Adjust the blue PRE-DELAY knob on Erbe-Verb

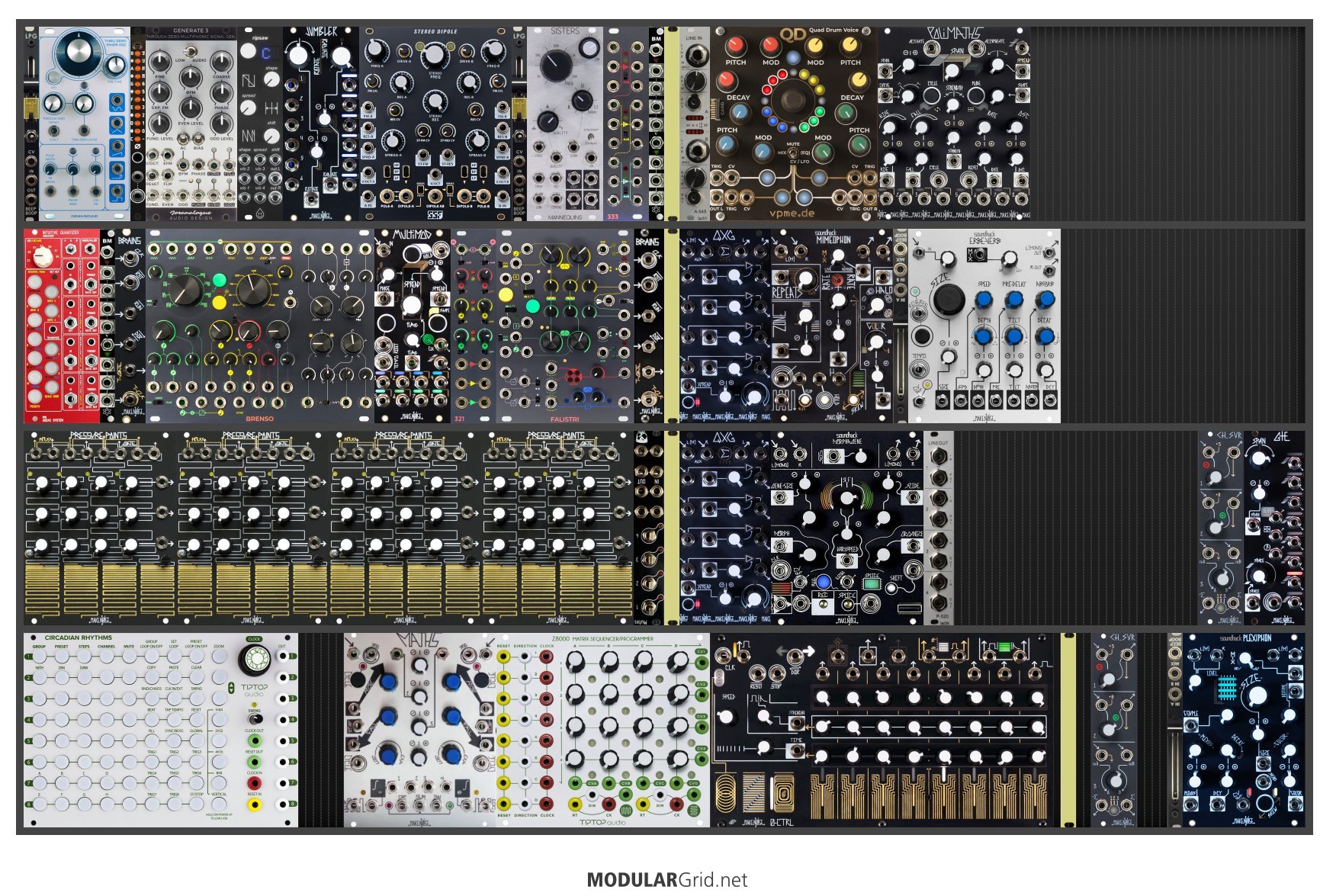(x=1014, y=300)
